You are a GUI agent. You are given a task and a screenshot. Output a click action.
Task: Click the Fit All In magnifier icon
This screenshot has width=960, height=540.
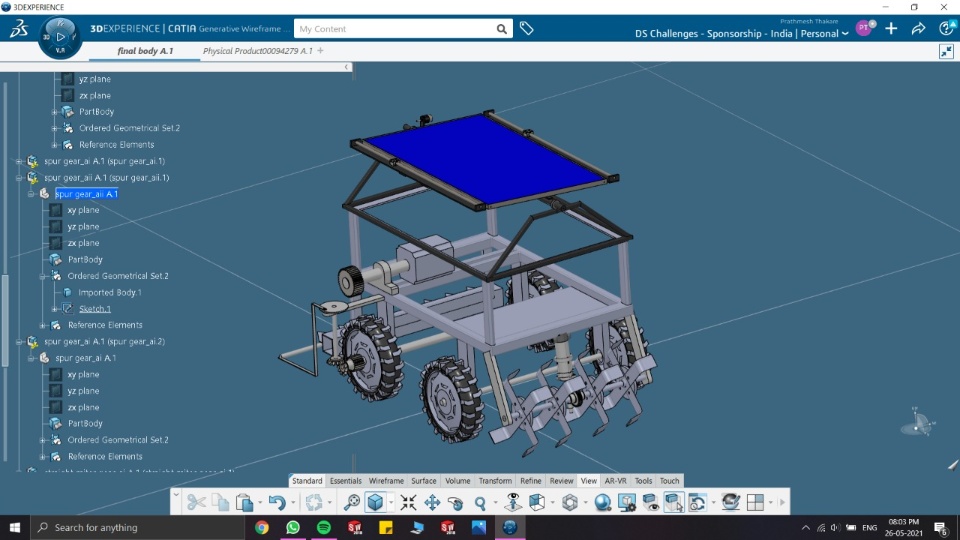coord(351,503)
